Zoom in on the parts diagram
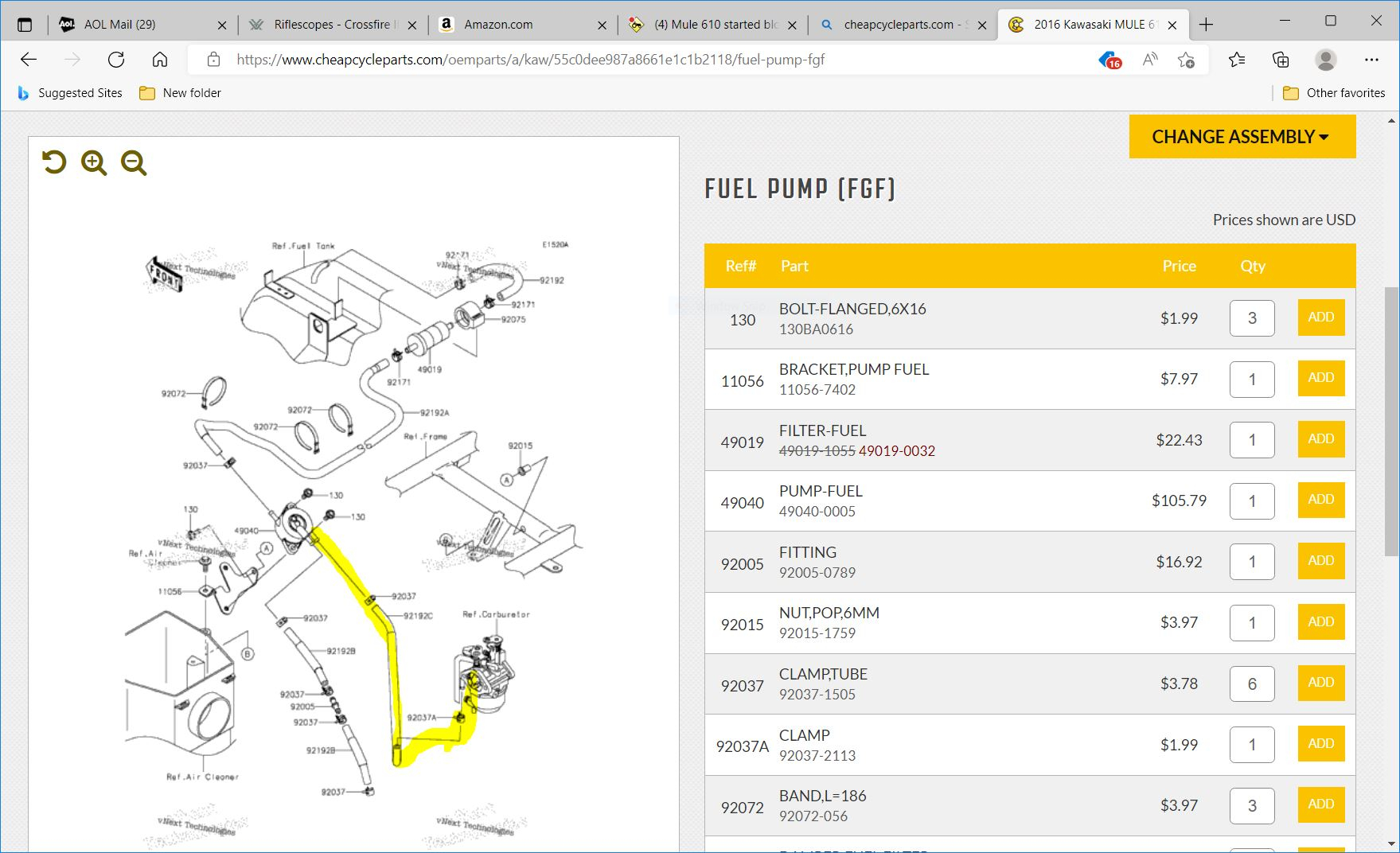The height and width of the screenshot is (853, 1400). [x=94, y=162]
